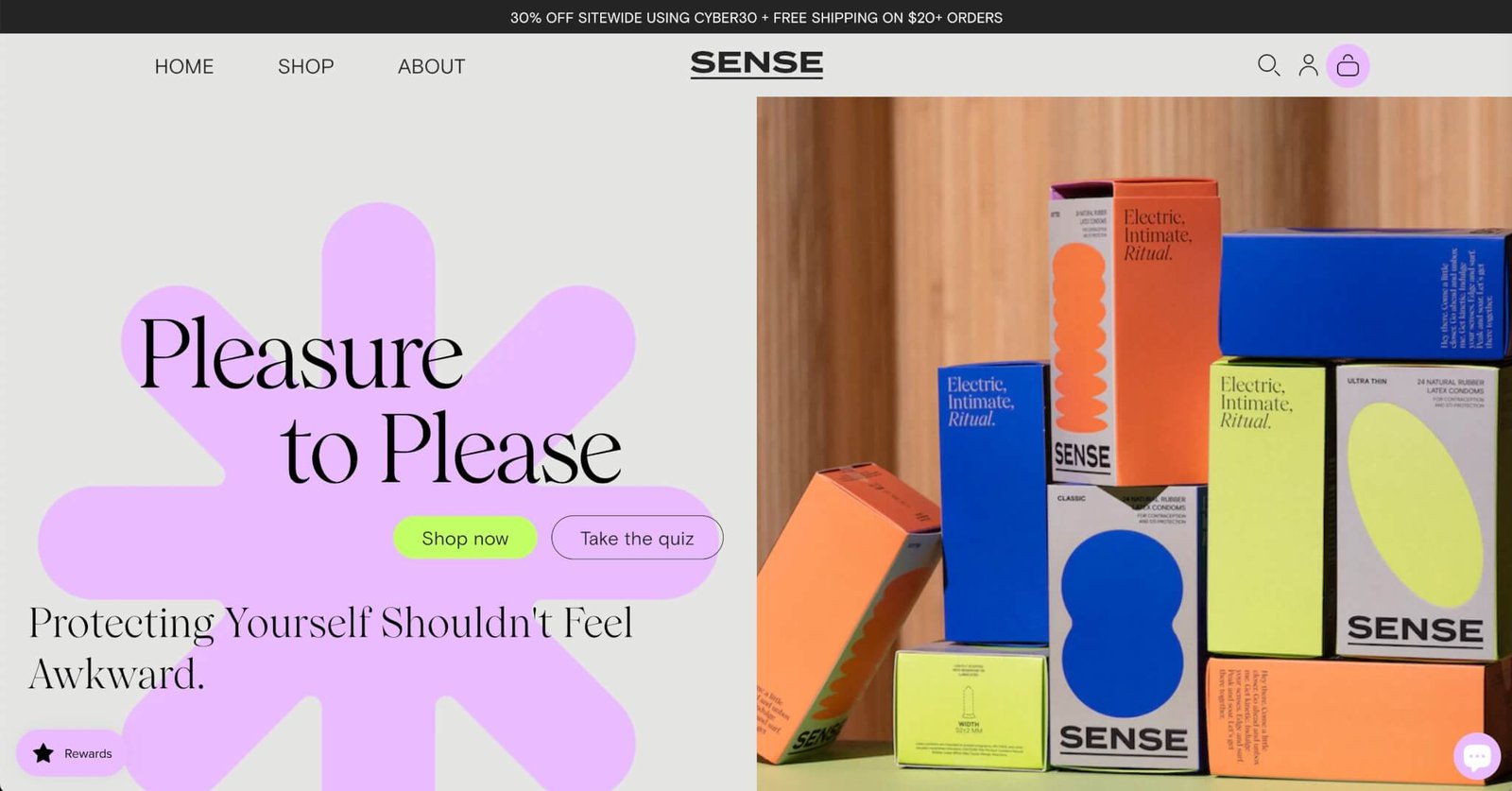The image size is (1512, 791).
Task: Click the blue box at top right
Action: tap(1363, 294)
